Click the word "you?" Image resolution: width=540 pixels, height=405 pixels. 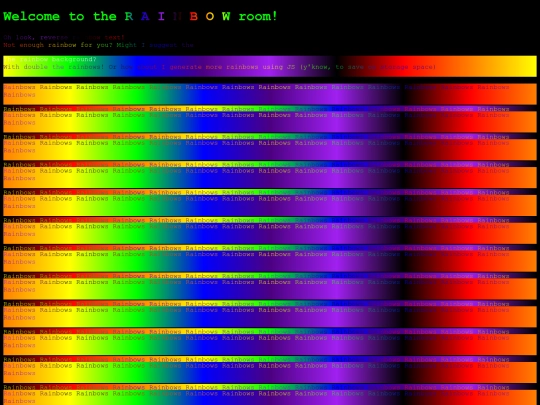coord(105,45)
